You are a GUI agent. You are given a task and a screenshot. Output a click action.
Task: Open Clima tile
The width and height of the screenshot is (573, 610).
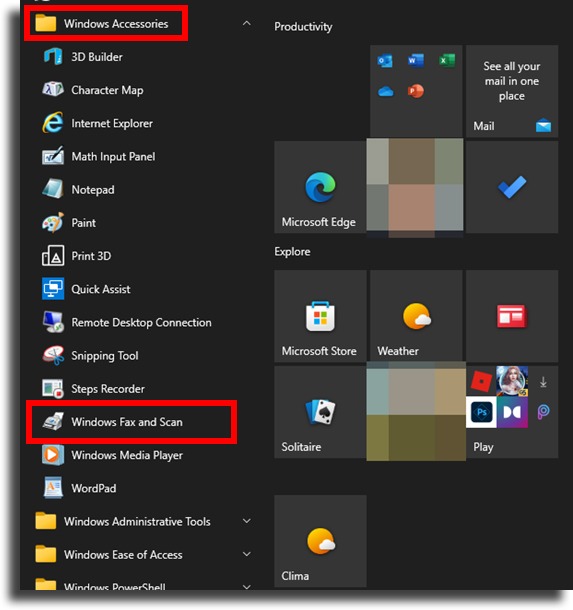(x=320, y=541)
